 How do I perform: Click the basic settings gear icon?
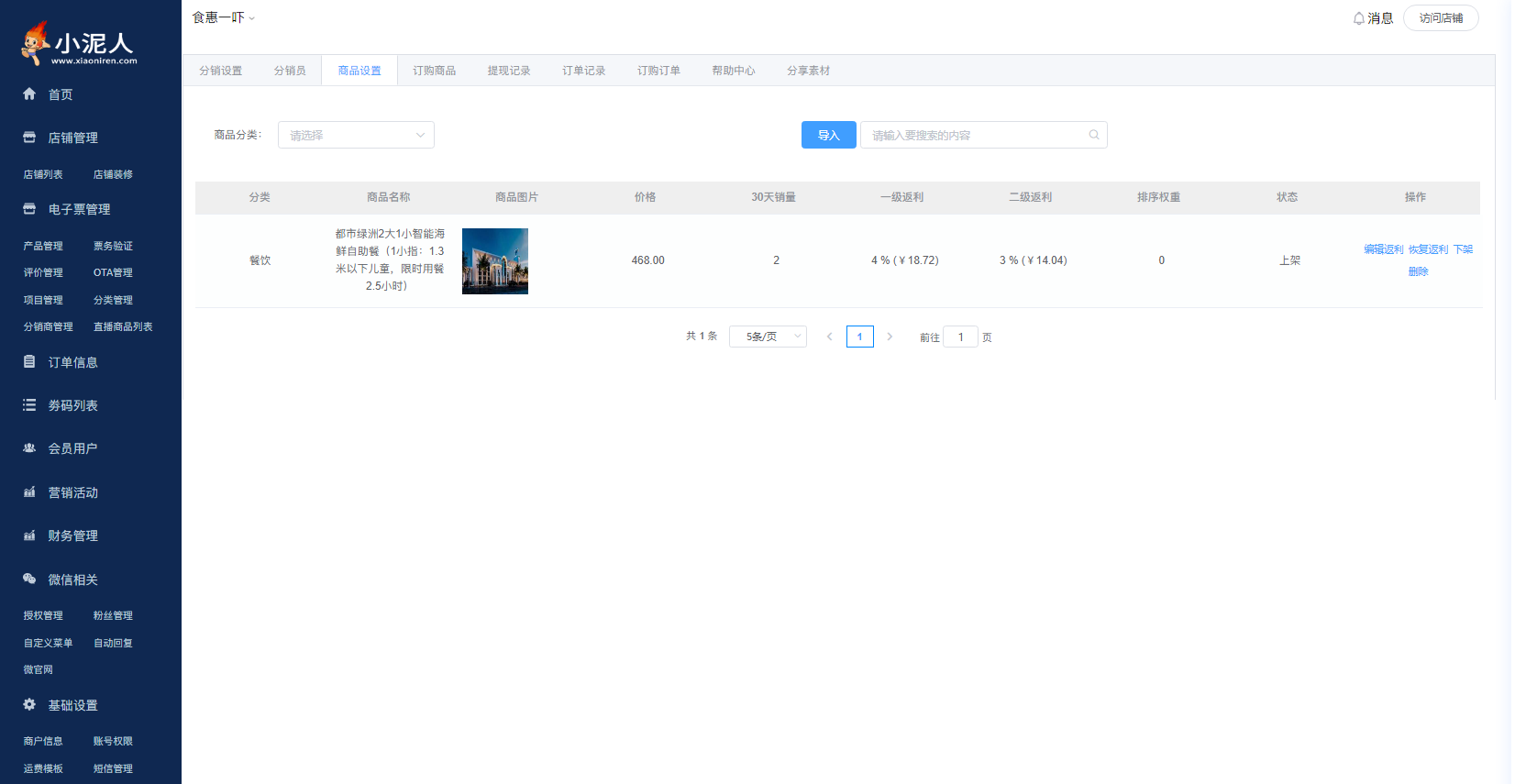tap(29, 705)
